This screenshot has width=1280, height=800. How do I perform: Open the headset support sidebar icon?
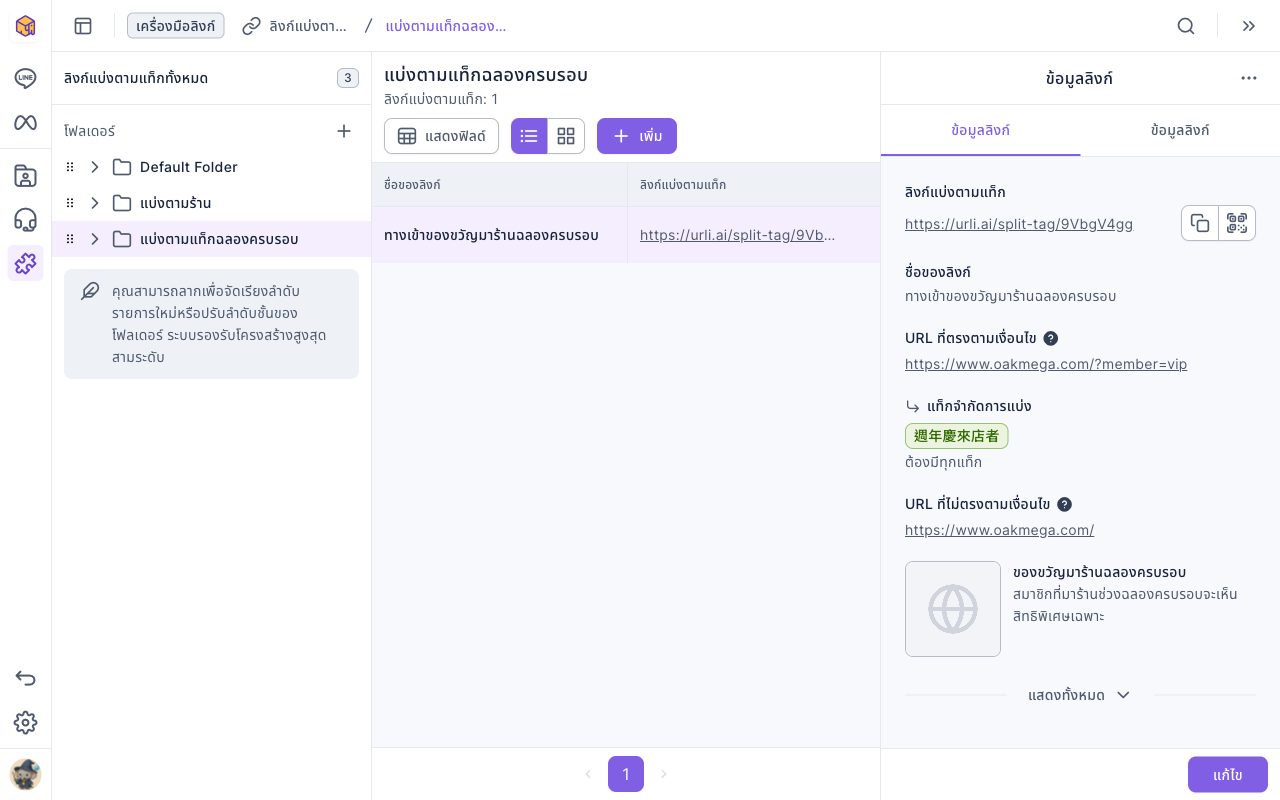[25, 220]
